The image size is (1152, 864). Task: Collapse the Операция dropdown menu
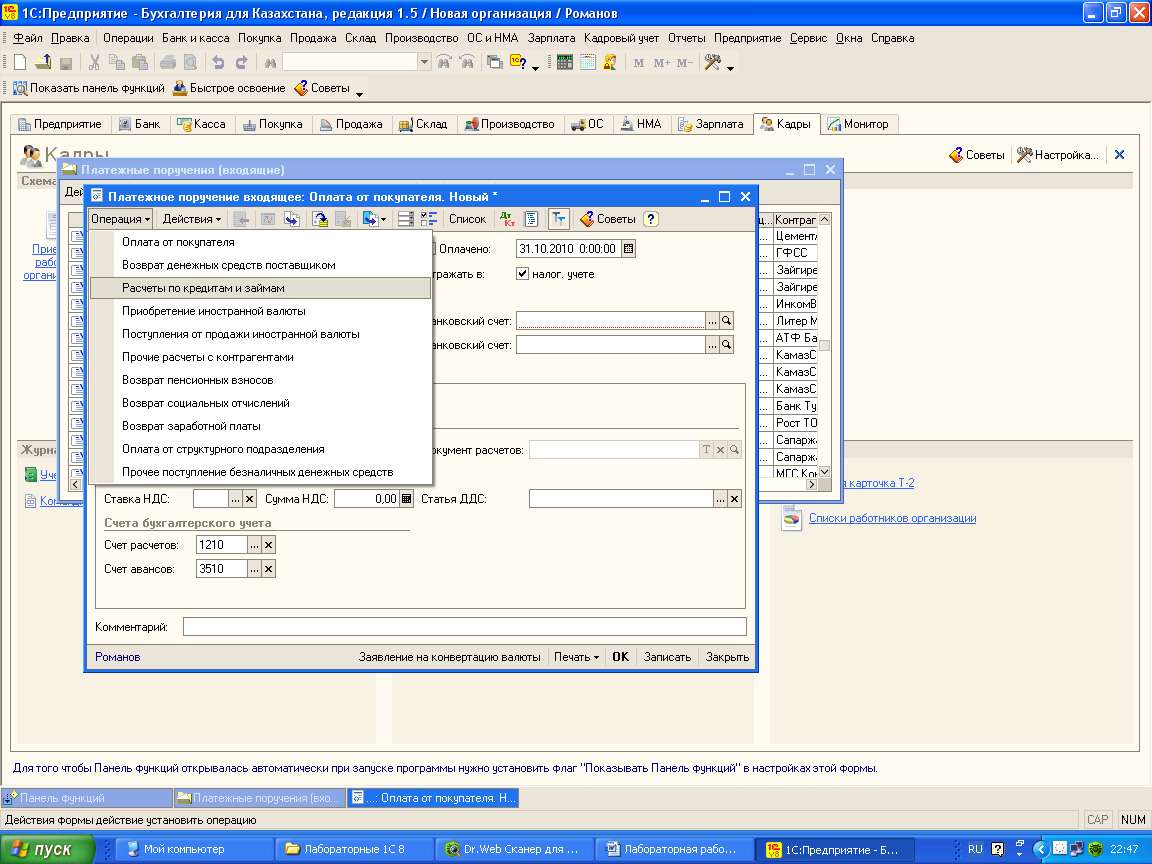pyautogui.click(x=120, y=219)
